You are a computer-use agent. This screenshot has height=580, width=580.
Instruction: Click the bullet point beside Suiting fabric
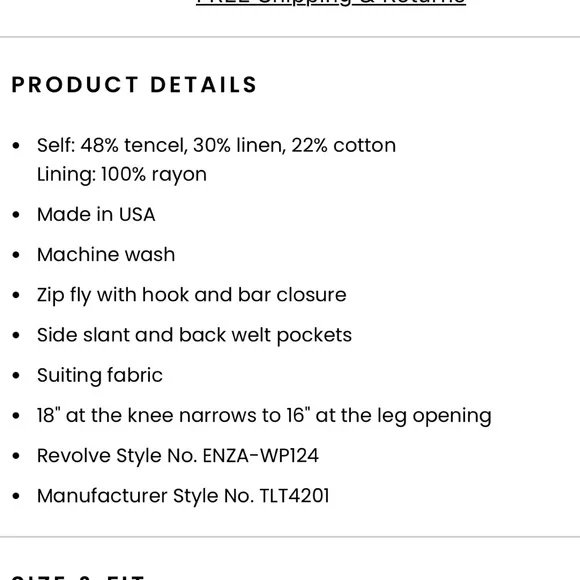coord(16,375)
